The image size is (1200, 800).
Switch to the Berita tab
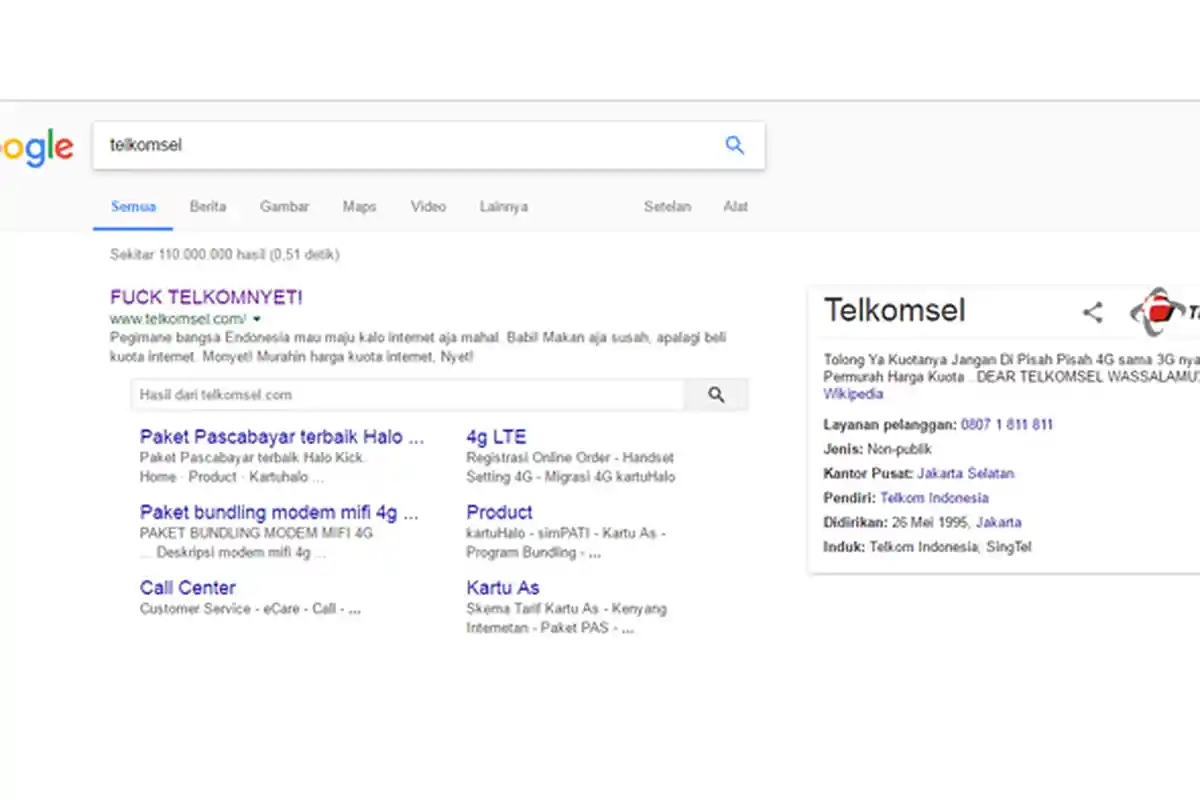pos(207,207)
